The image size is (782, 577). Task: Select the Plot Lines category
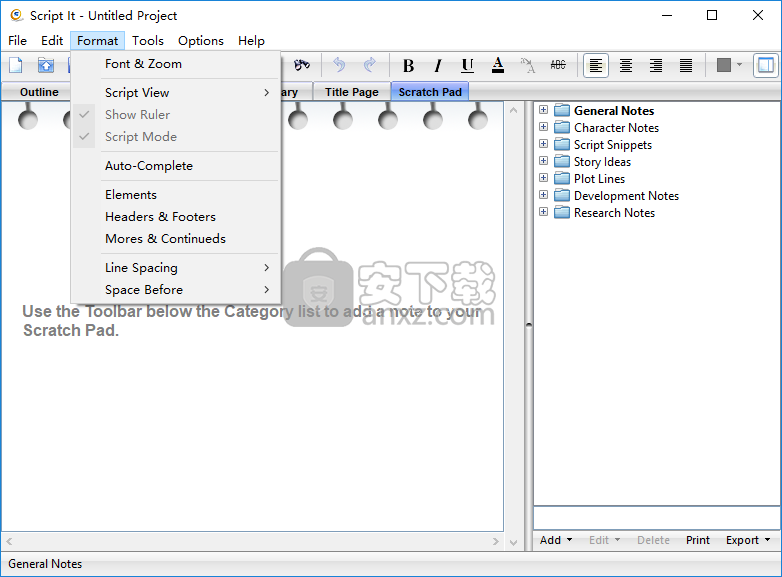point(599,179)
